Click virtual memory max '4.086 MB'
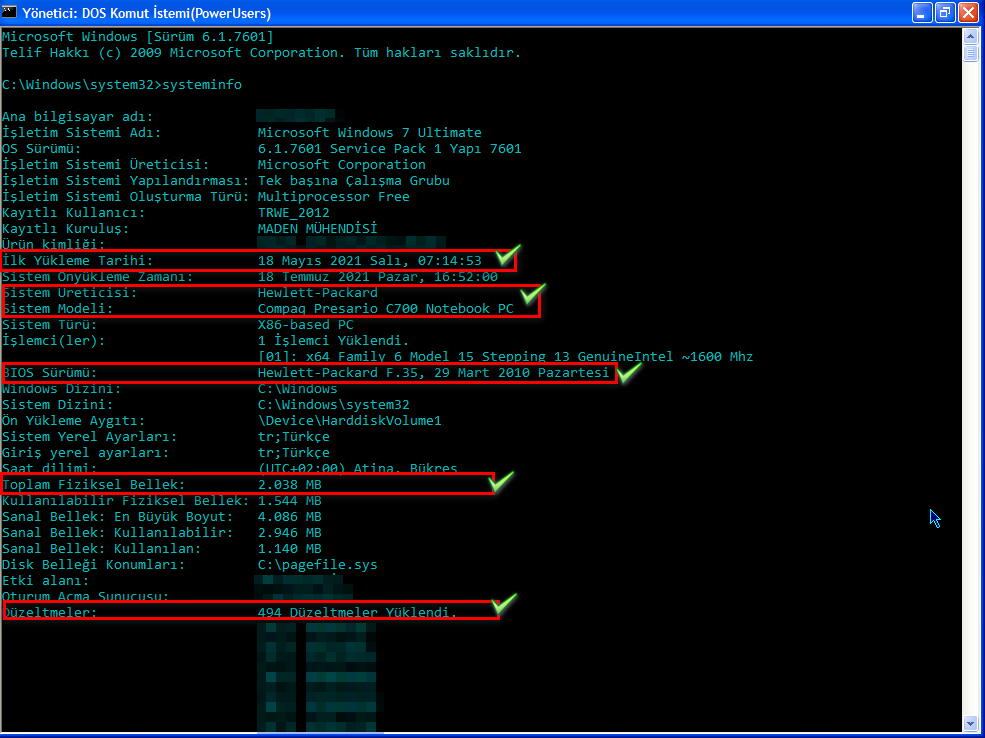This screenshot has width=985, height=738. [x=290, y=517]
